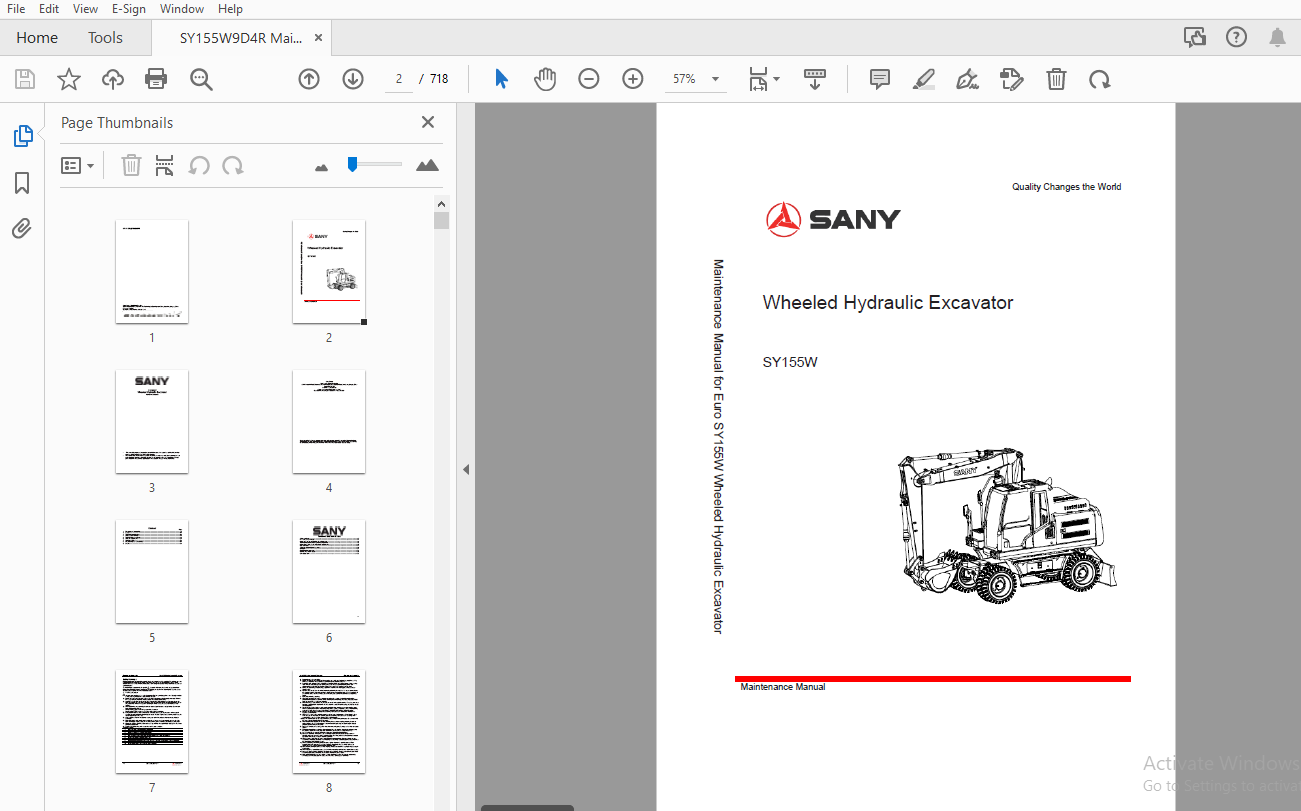Go to the previous page arrow

[309, 79]
